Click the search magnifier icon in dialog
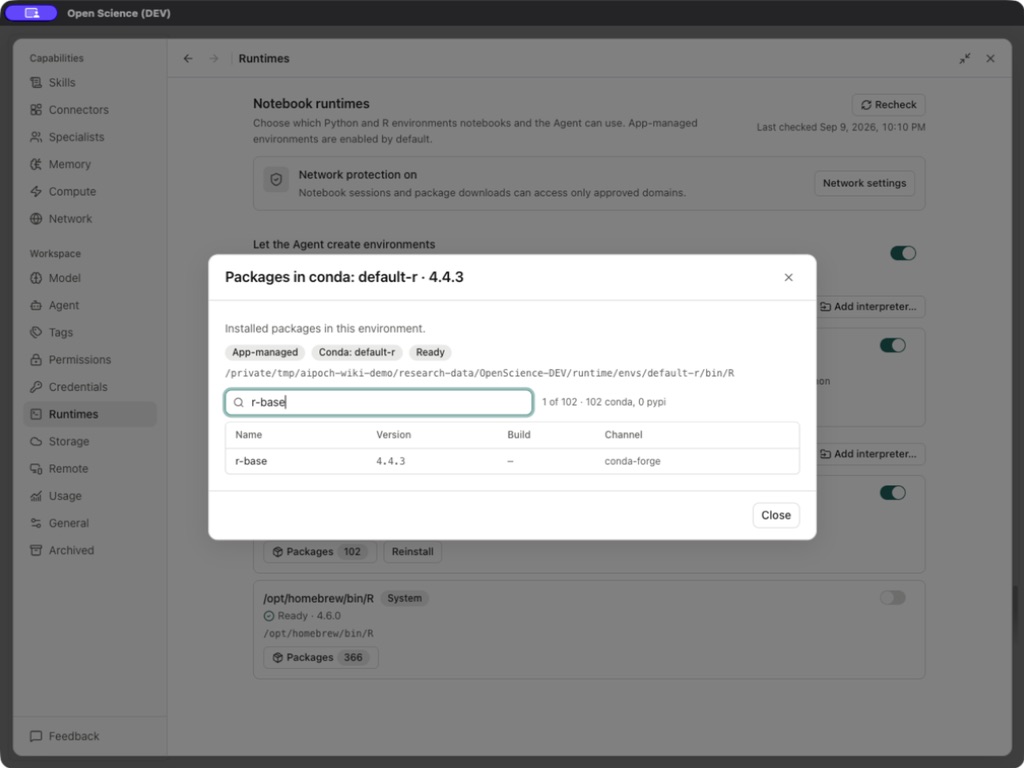This screenshot has width=1024, height=768. coord(238,402)
